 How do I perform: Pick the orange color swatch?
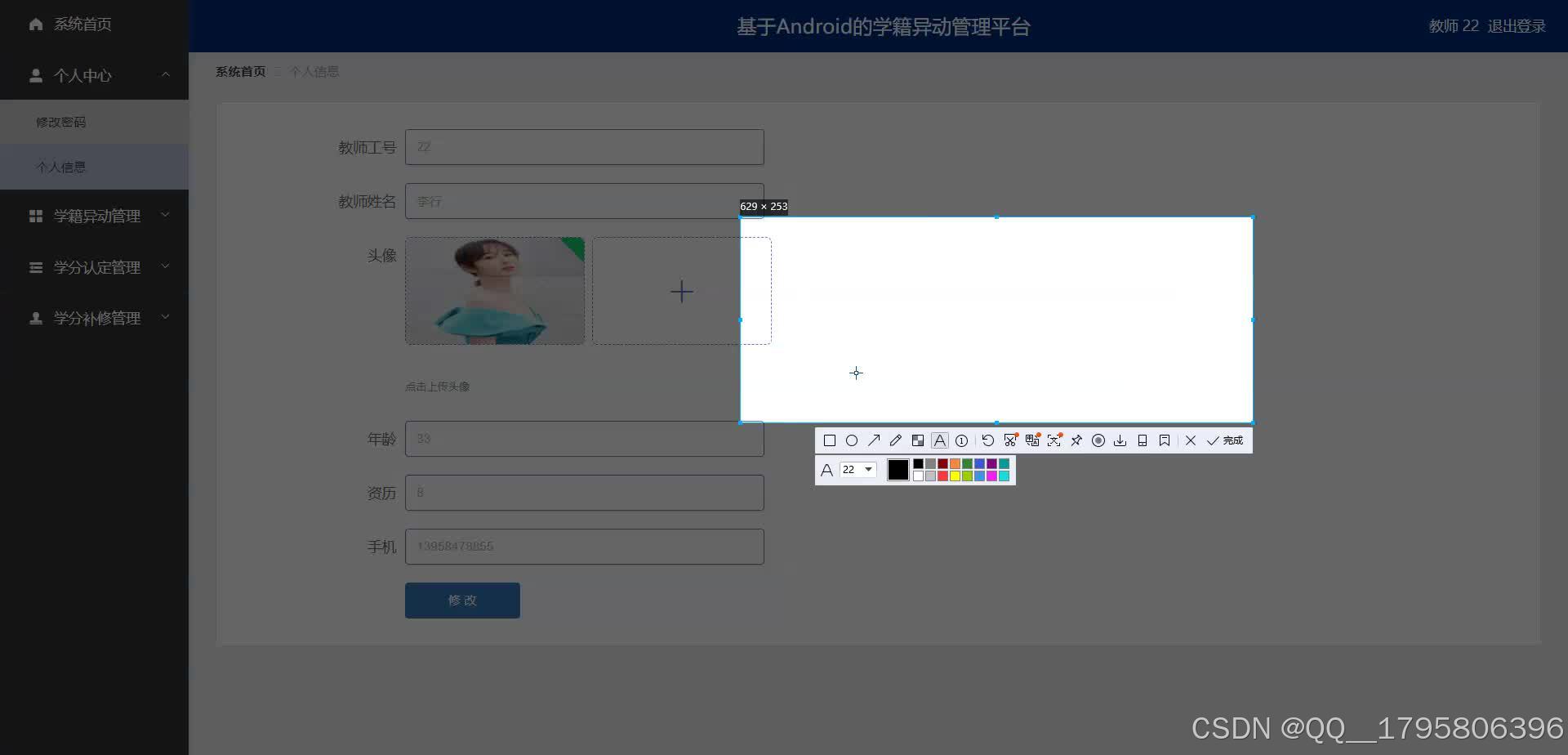tap(955, 463)
